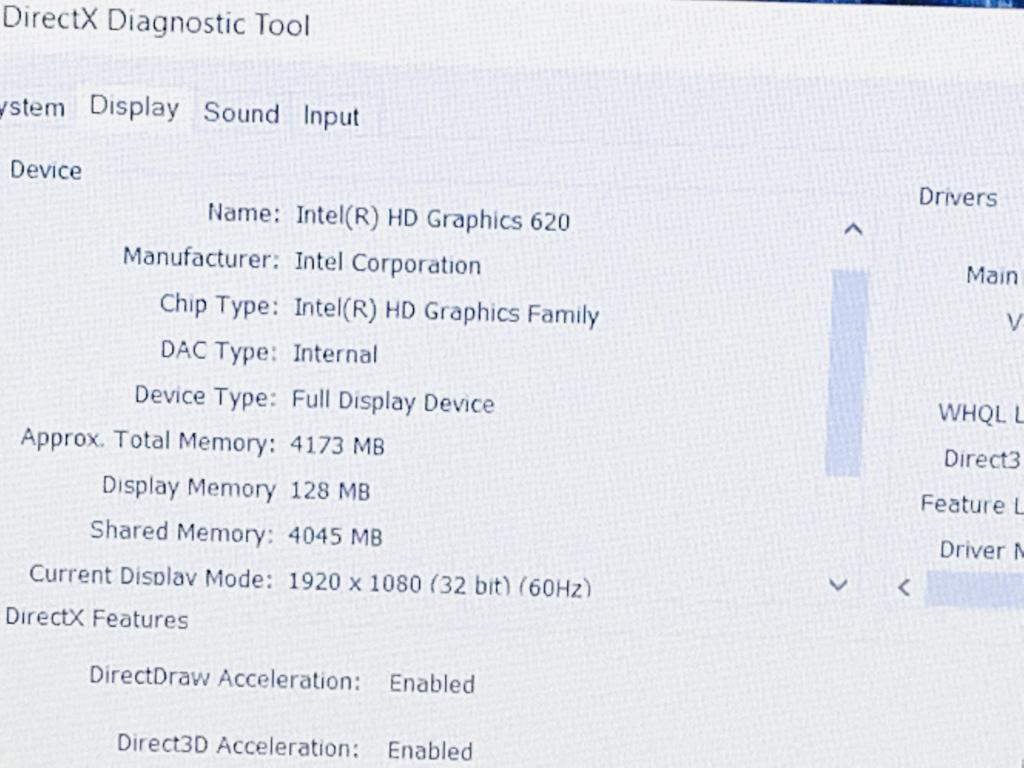Viewport: 1024px width, 768px height.
Task: Open the Input tab
Action: 331,116
